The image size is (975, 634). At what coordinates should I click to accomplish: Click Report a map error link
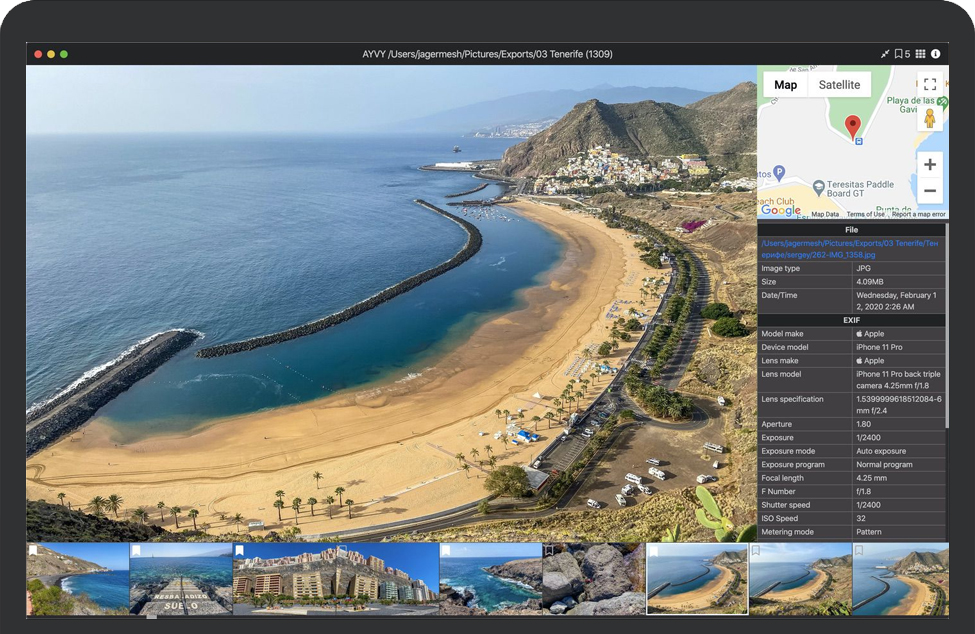918,214
